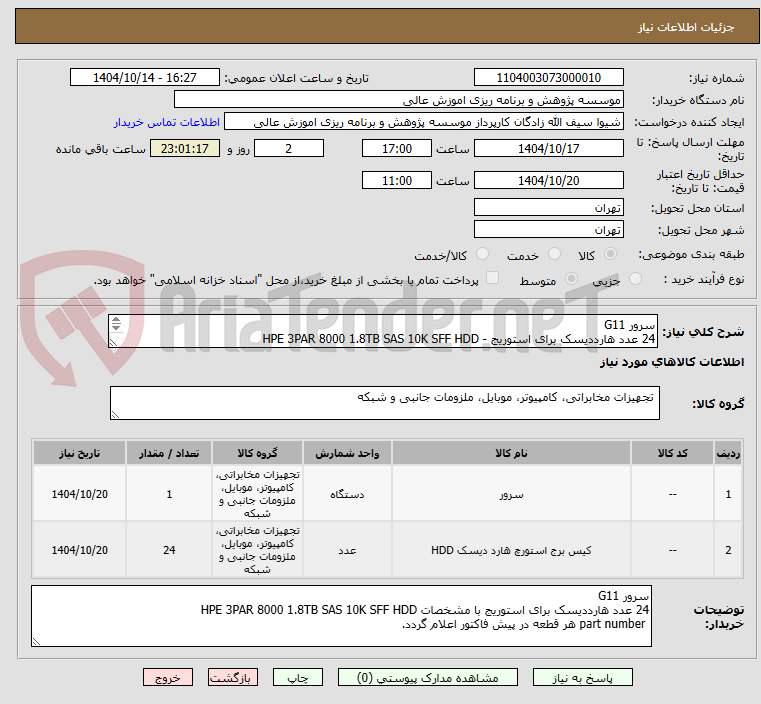The width and height of the screenshot is (761, 704).
Task: Click the ایجاد کننده درخواست field
Action: click(424, 122)
